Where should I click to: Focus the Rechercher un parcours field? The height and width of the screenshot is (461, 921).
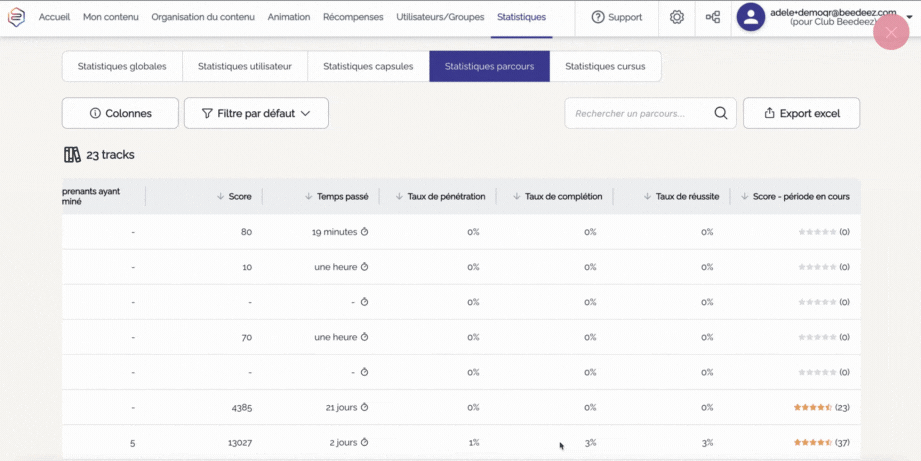[x=640, y=113]
